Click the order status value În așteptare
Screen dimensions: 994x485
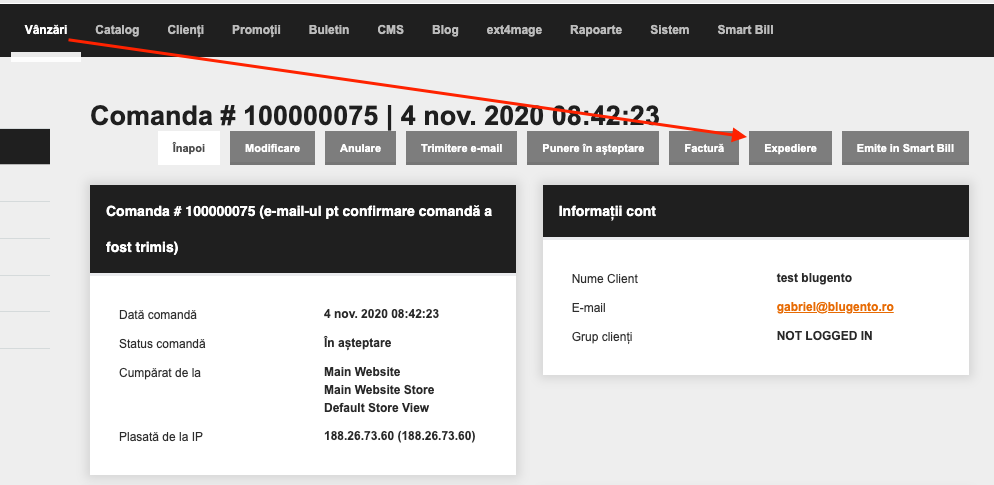358,343
